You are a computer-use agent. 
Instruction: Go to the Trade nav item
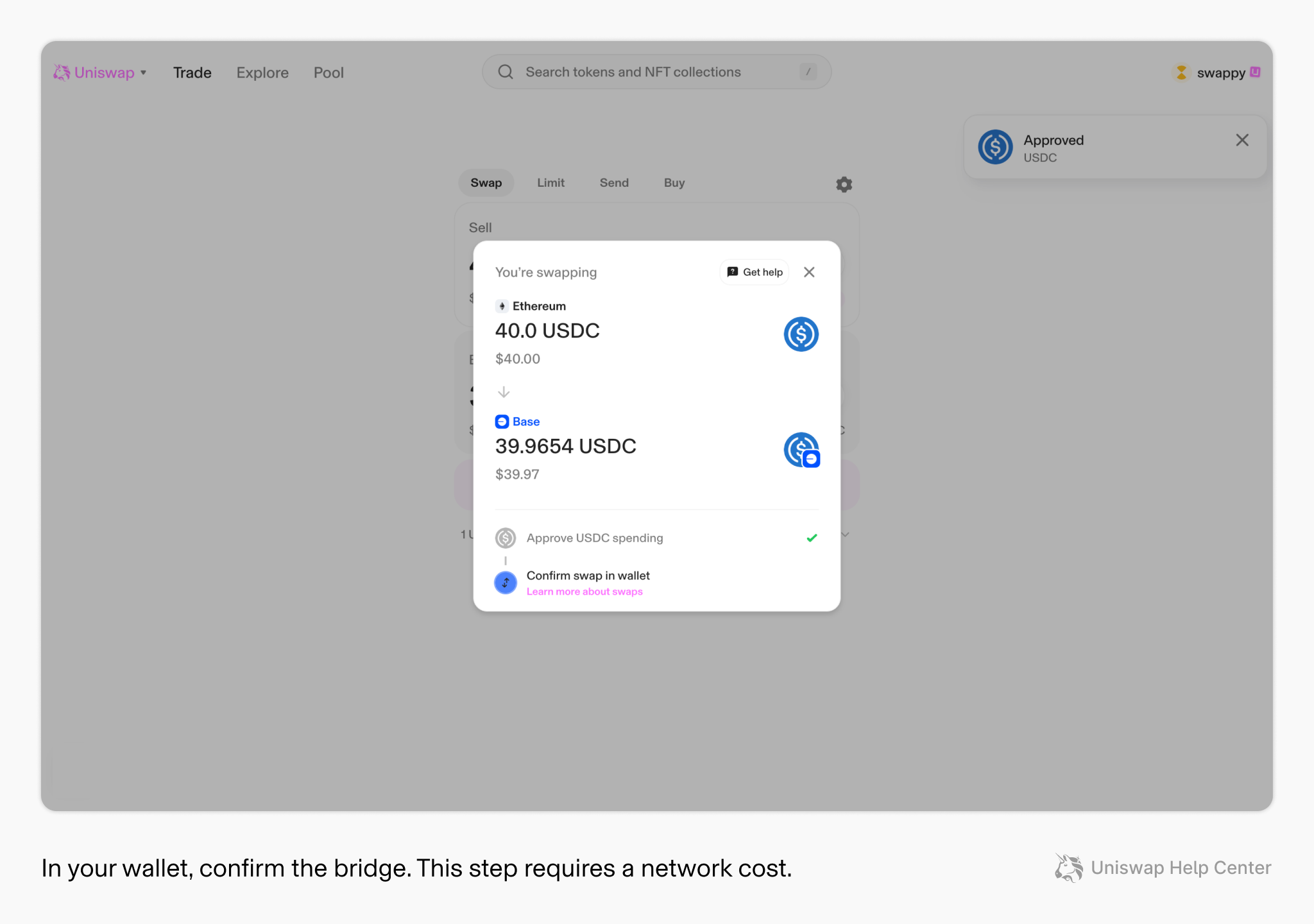pyautogui.click(x=192, y=73)
